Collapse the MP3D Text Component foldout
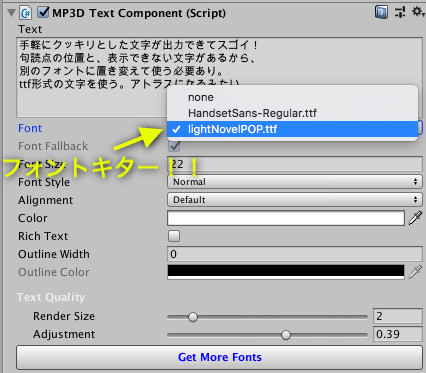 pyautogui.click(x=11, y=13)
